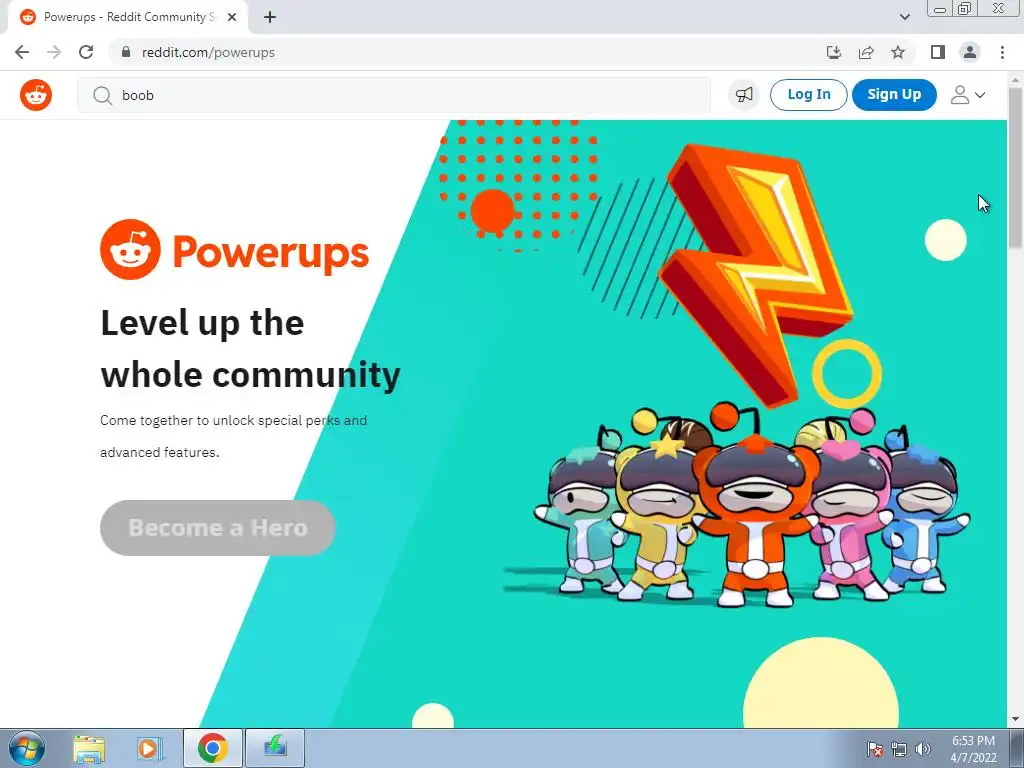Focus the search field containing 'boob'
The height and width of the screenshot is (768, 1024).
pos(394,95)
